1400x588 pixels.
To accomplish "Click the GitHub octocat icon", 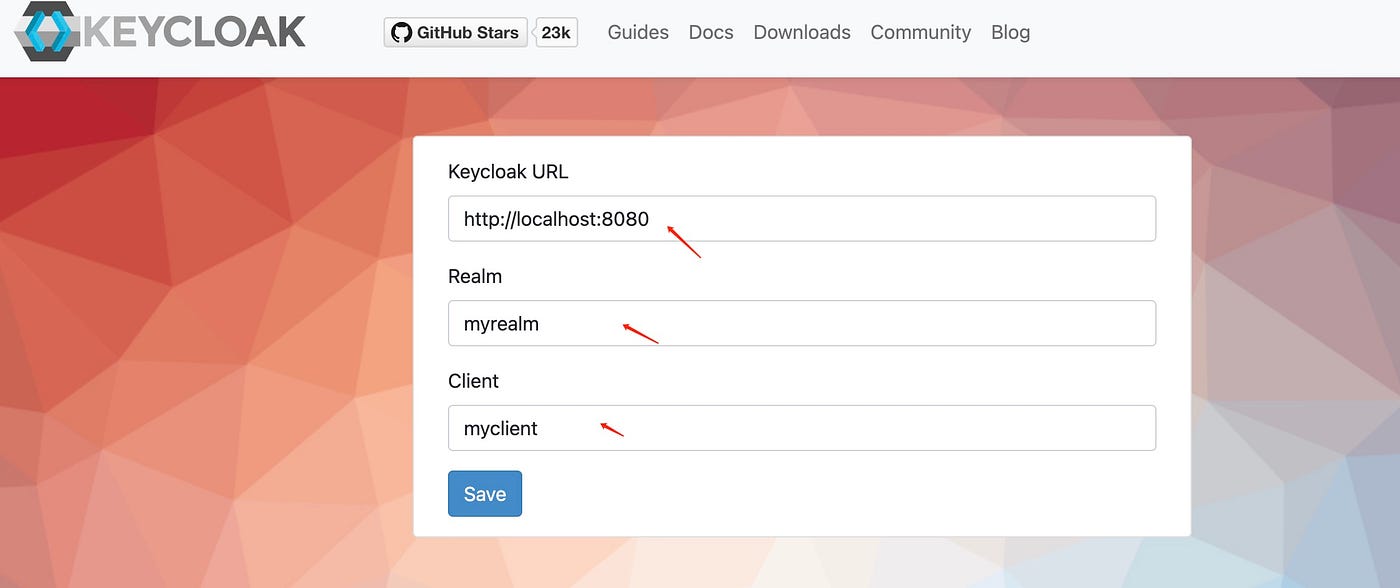I will pos(403,31).
